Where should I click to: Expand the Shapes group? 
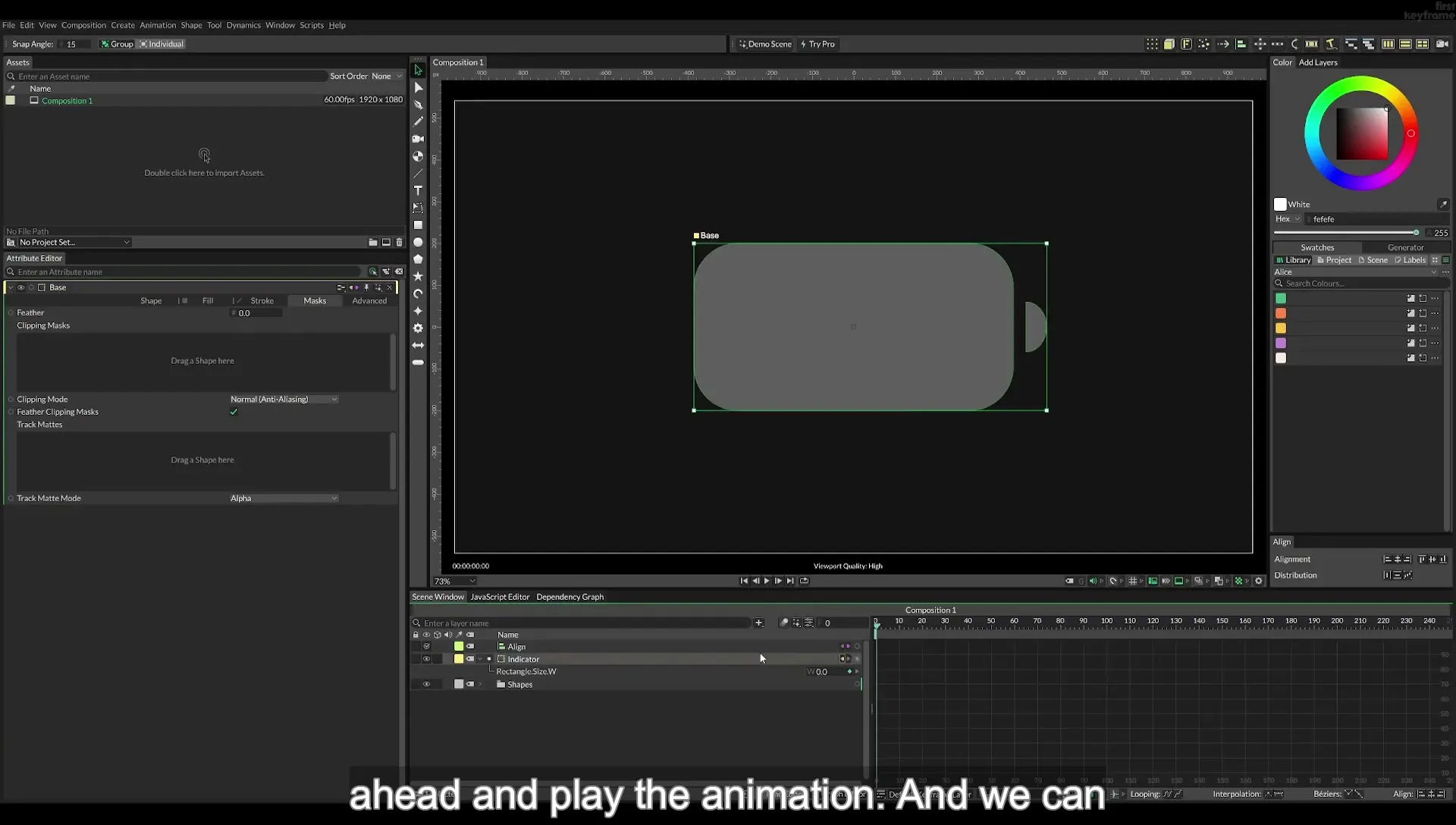[x=480, y=684]
